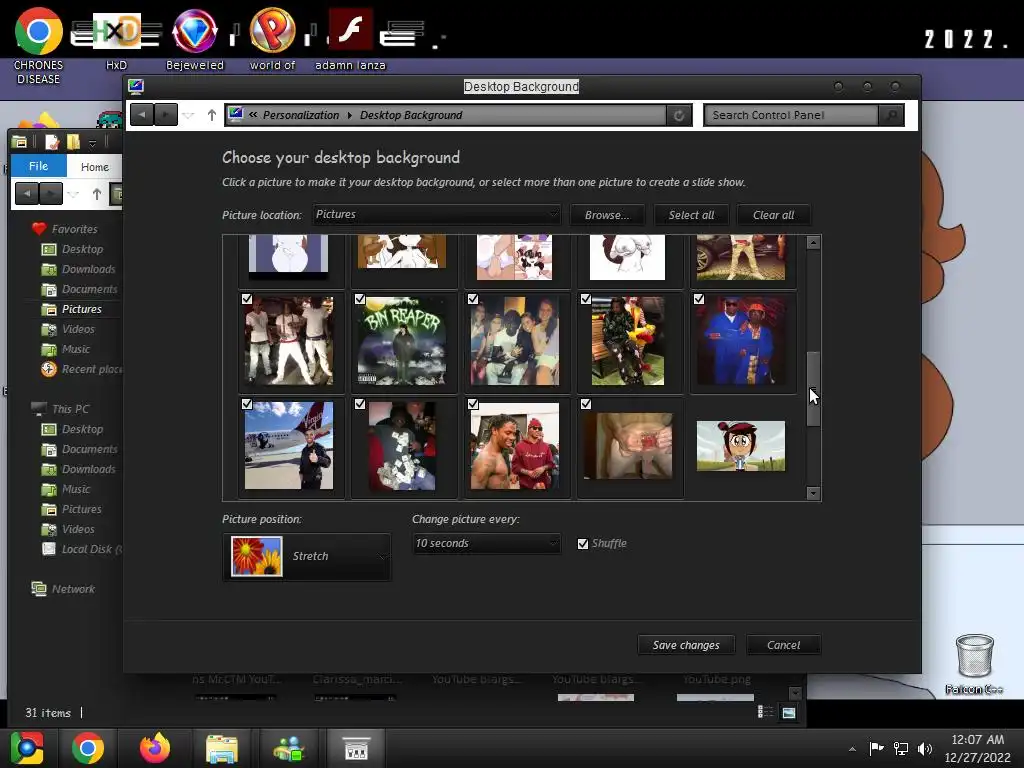Click the picture list scrollbar thumb
Screen dimensions: 1024x768
pyautogui.click(x=813, y=389)
